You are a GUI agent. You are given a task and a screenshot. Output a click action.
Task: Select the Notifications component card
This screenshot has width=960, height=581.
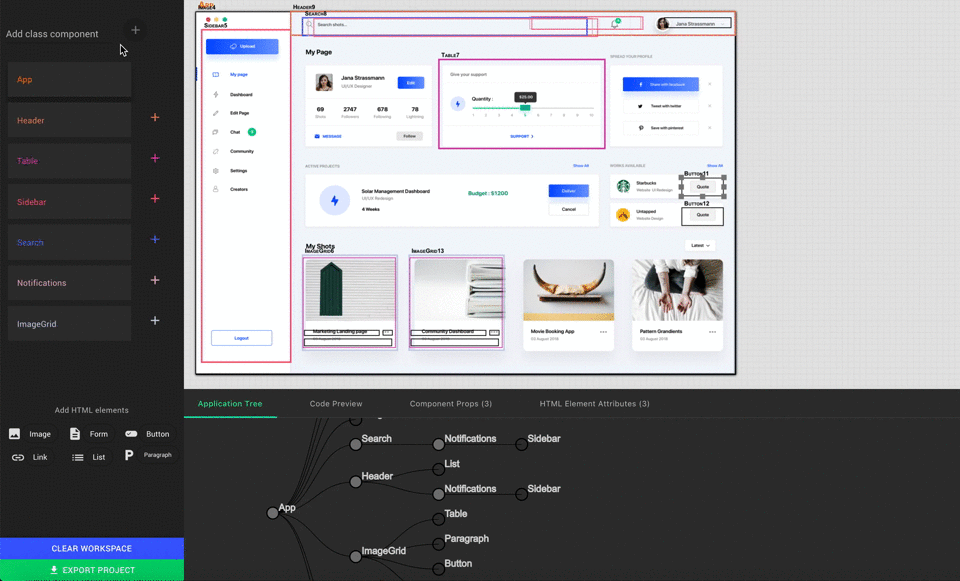coord(70,283)
